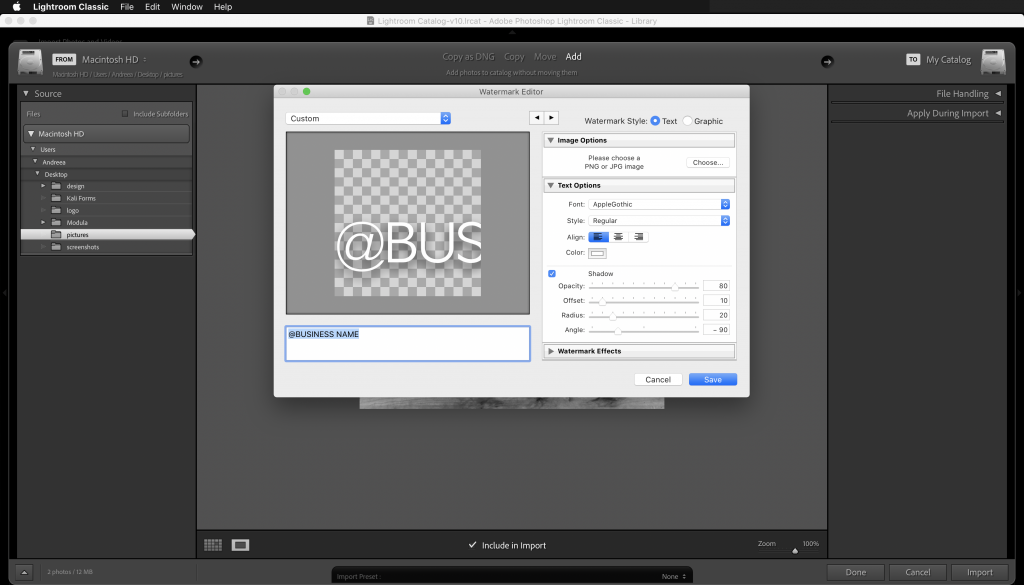Click the My Catalog destination icon at top right

(993, 60)
